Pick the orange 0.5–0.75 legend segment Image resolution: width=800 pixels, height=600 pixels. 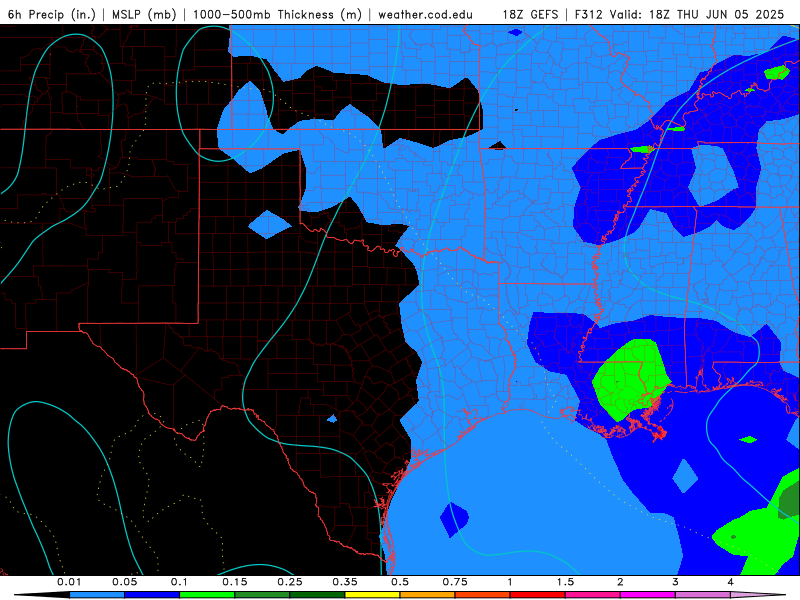(428, 595)
